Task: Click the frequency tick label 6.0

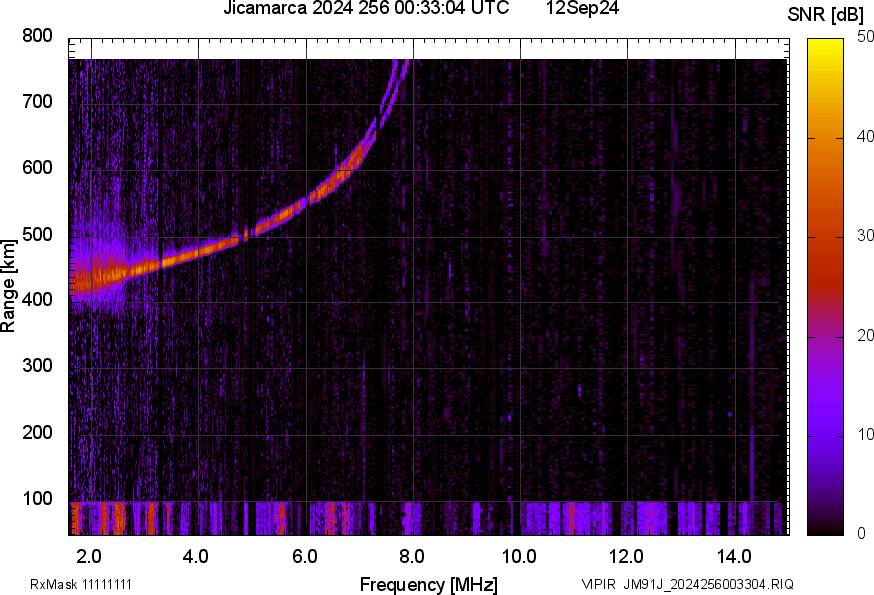Action: pyautogui.click(x=304, y=557)
